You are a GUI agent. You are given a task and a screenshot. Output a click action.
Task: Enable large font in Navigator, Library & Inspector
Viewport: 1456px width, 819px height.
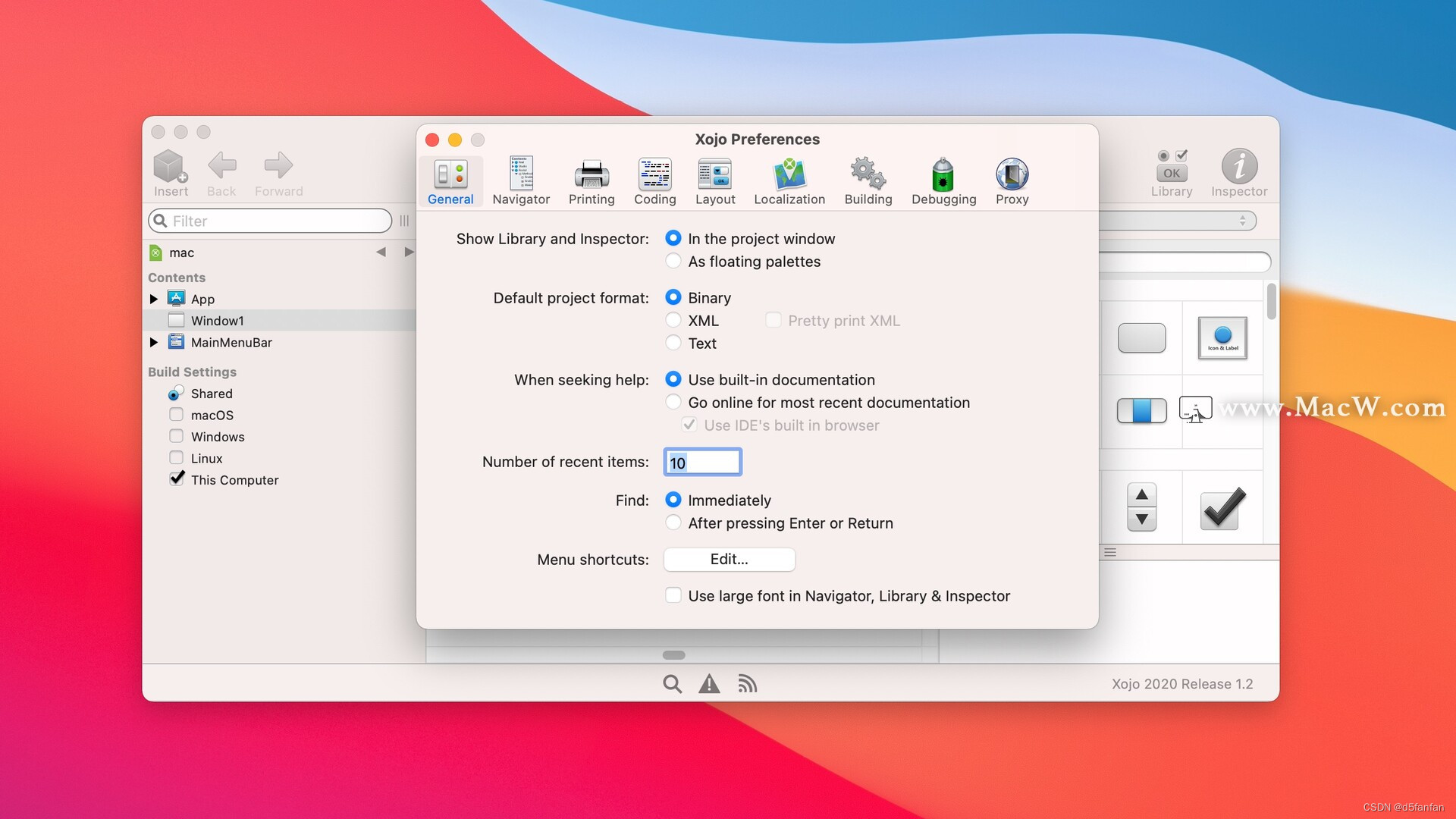point(673,595)
